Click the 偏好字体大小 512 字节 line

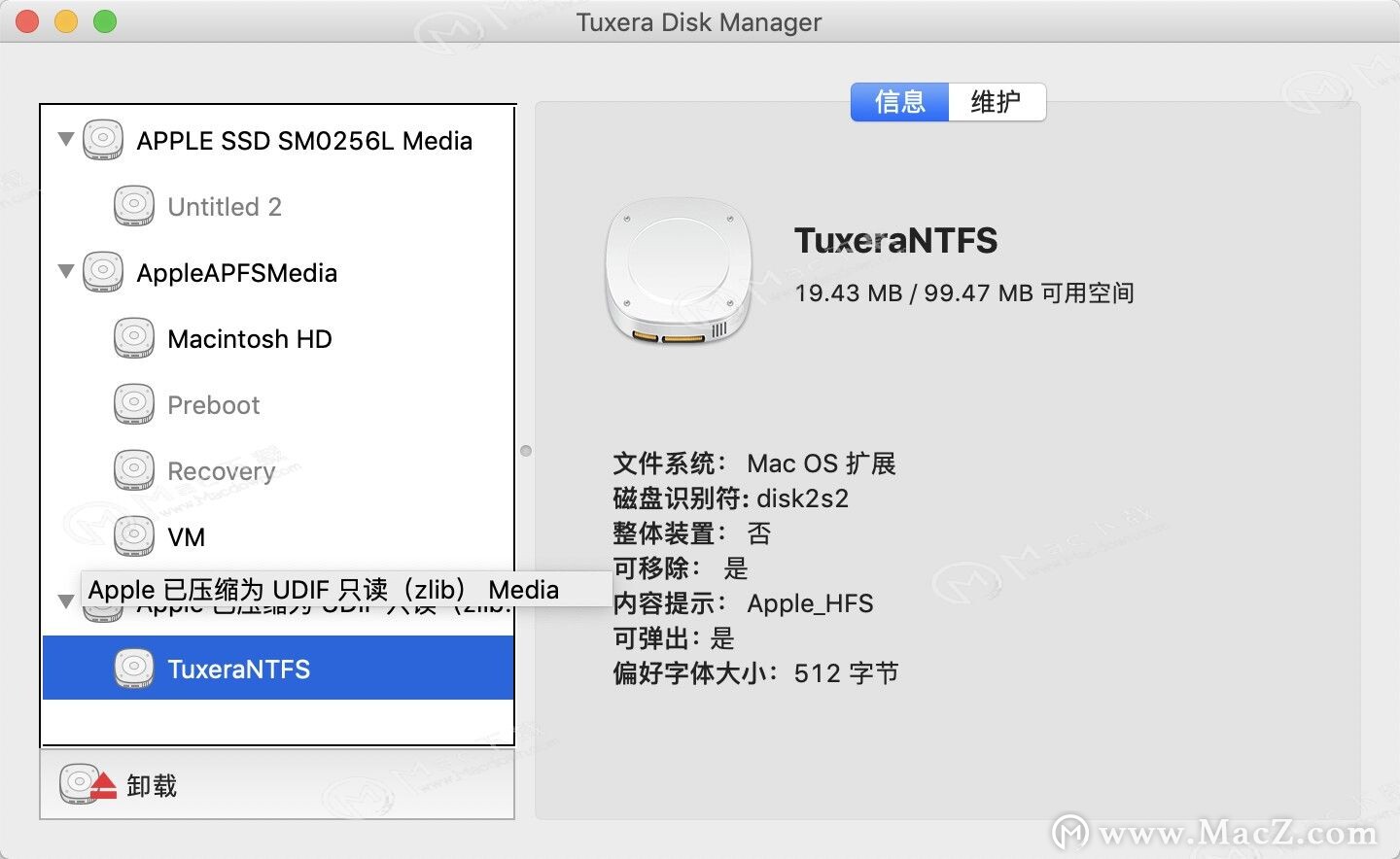coord(755,673)
